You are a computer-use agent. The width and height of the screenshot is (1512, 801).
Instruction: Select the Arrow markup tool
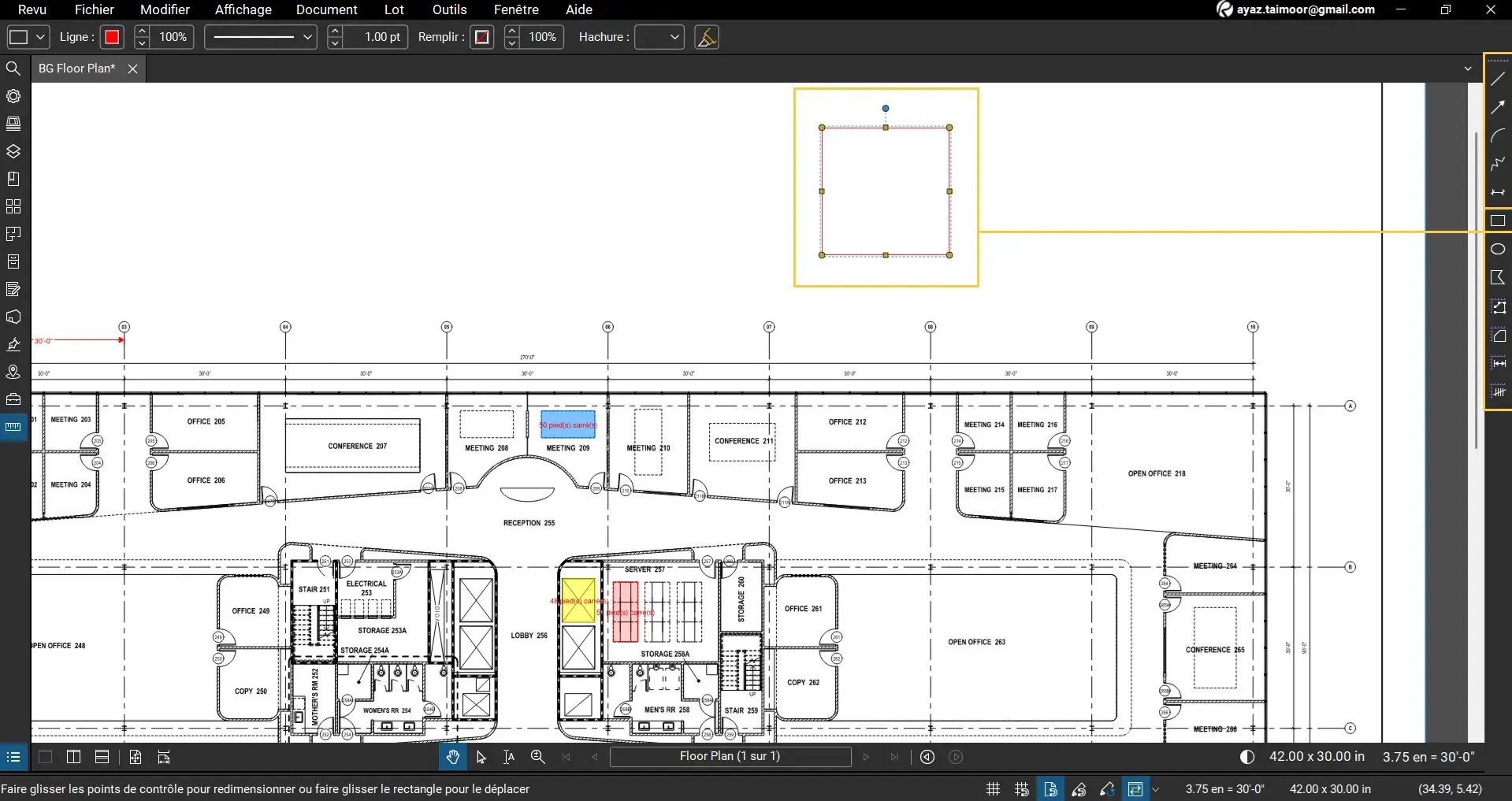coord(1498,107)
